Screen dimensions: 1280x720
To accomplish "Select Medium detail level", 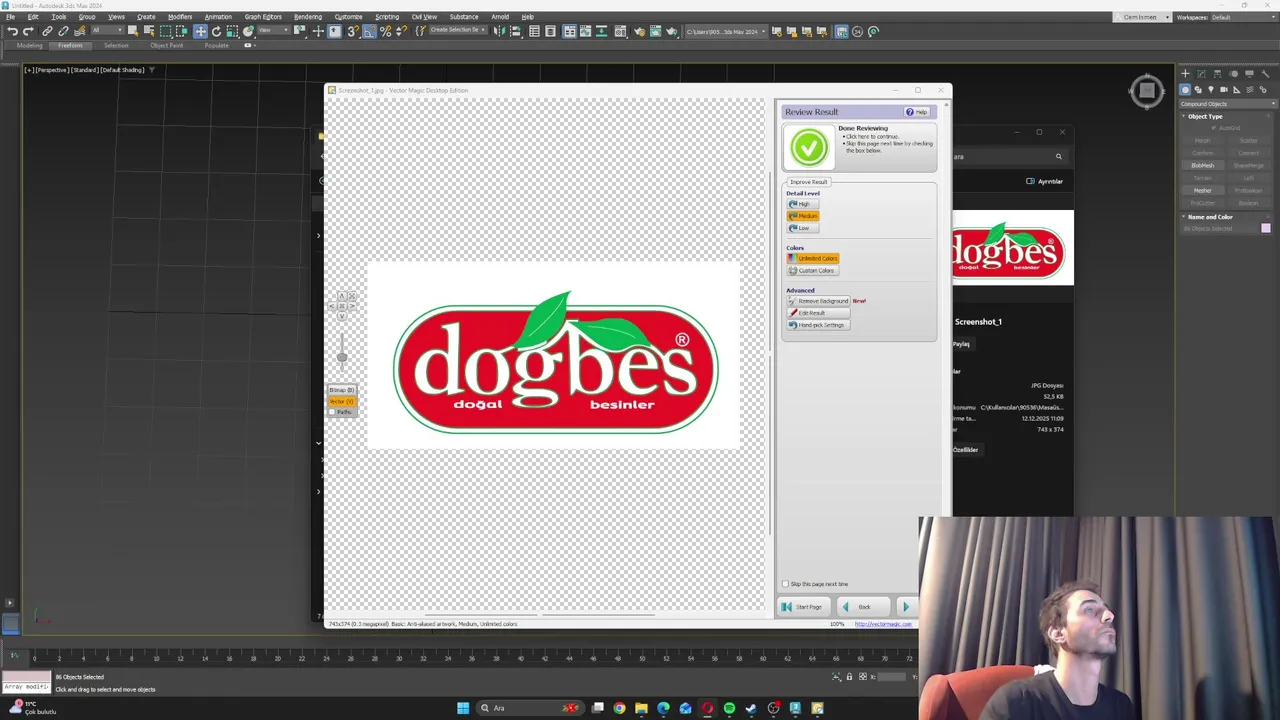I will [x=803, y=216].
